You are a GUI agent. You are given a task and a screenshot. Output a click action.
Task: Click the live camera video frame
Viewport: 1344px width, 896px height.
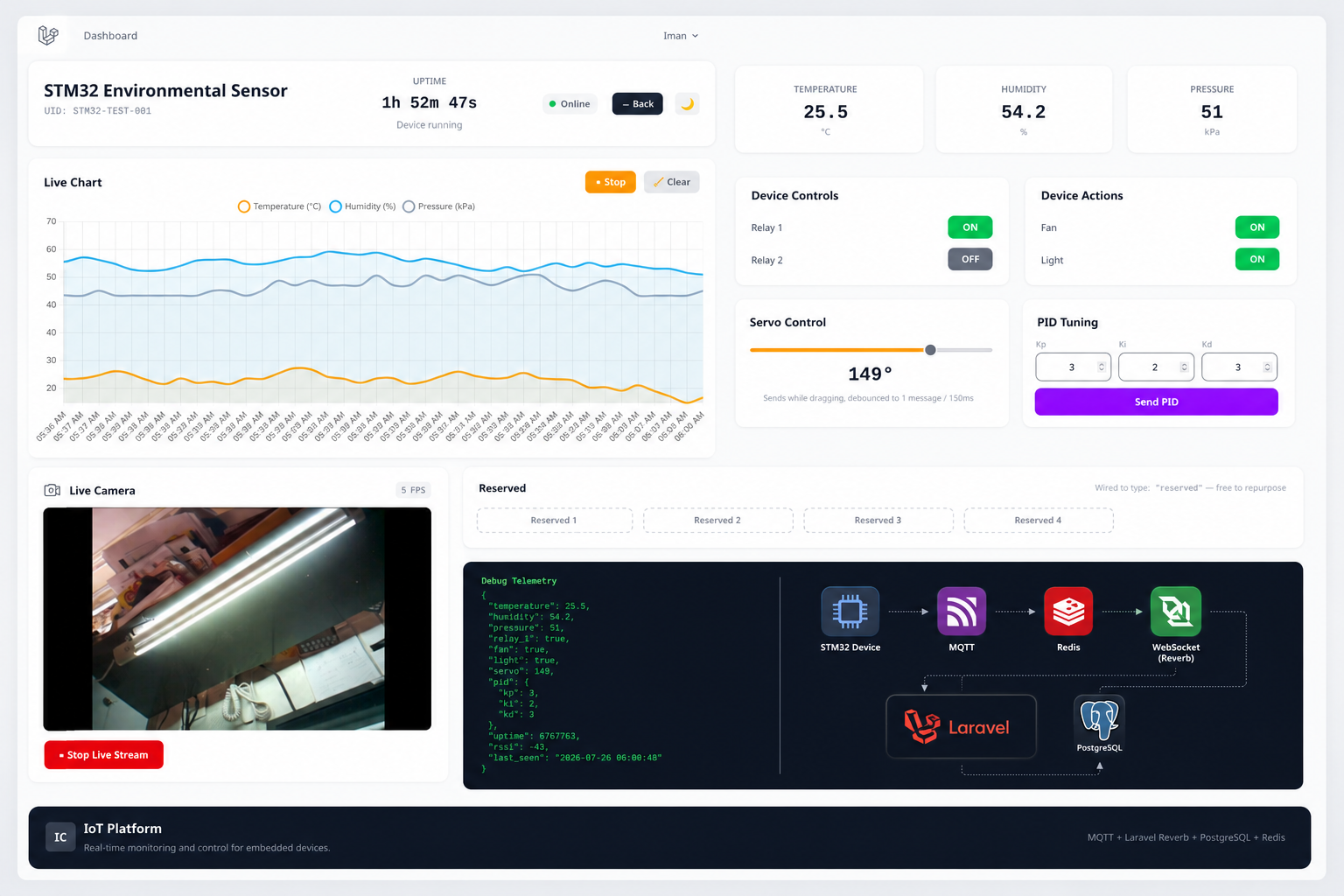pos(237,619)
